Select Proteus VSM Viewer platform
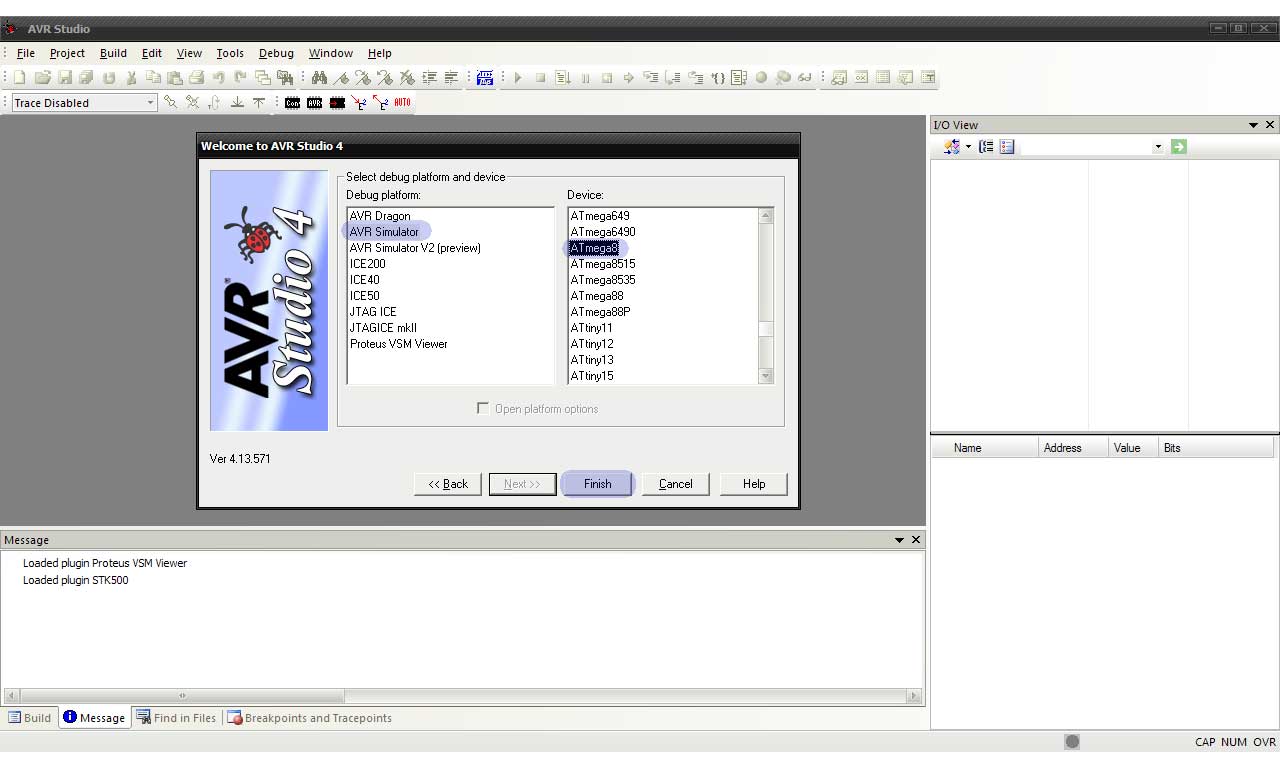Screen dimensions: 1280x768 click(x=398, y=344)
